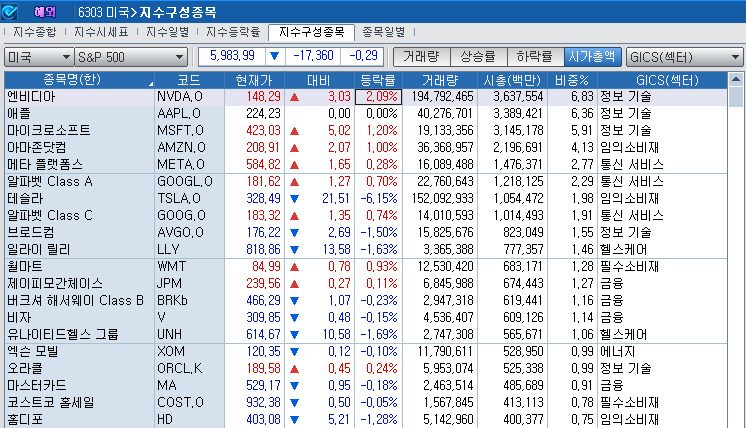
Task: Select the 유나이티드헬스 그룹 stock name
Action: [x=62, y=335]
